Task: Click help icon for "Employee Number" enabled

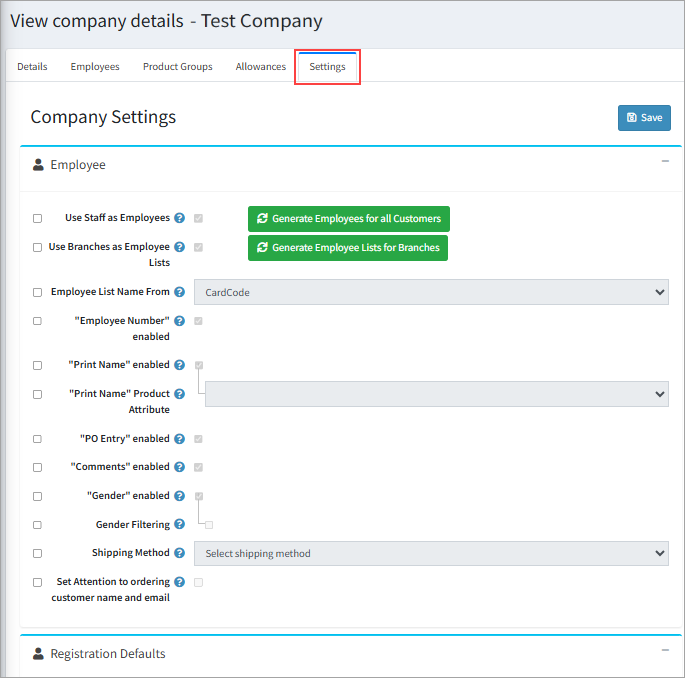Action: coord(180,321)
